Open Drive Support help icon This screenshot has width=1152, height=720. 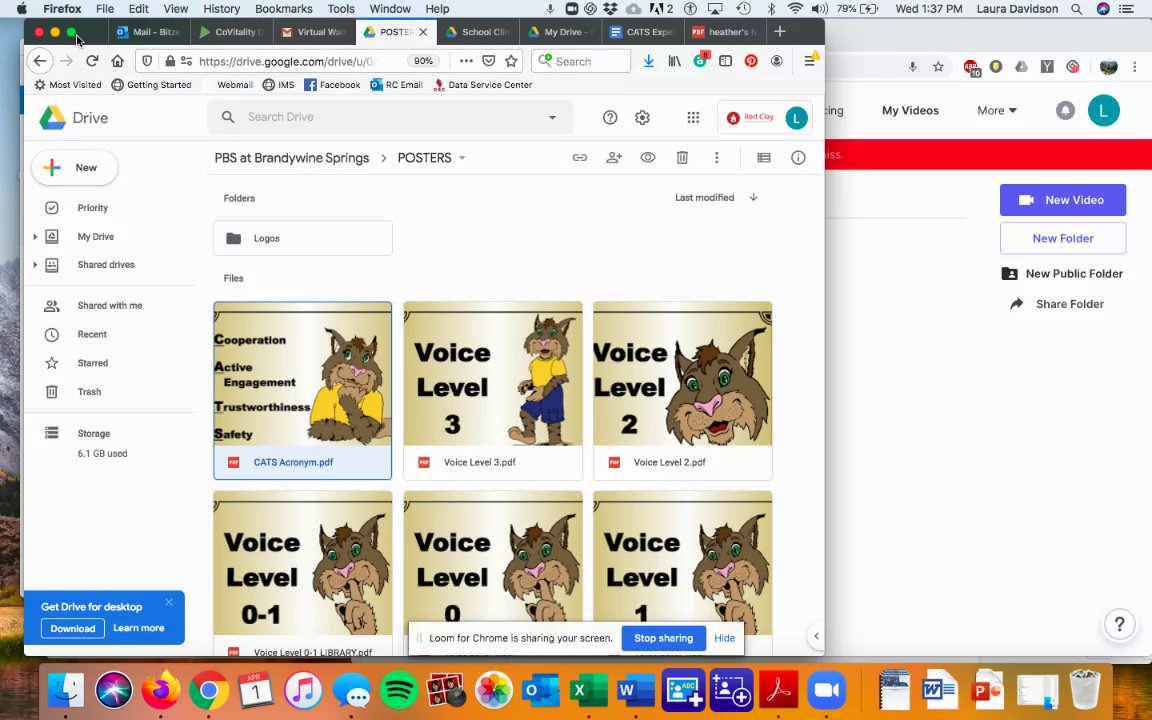(610, 118)
